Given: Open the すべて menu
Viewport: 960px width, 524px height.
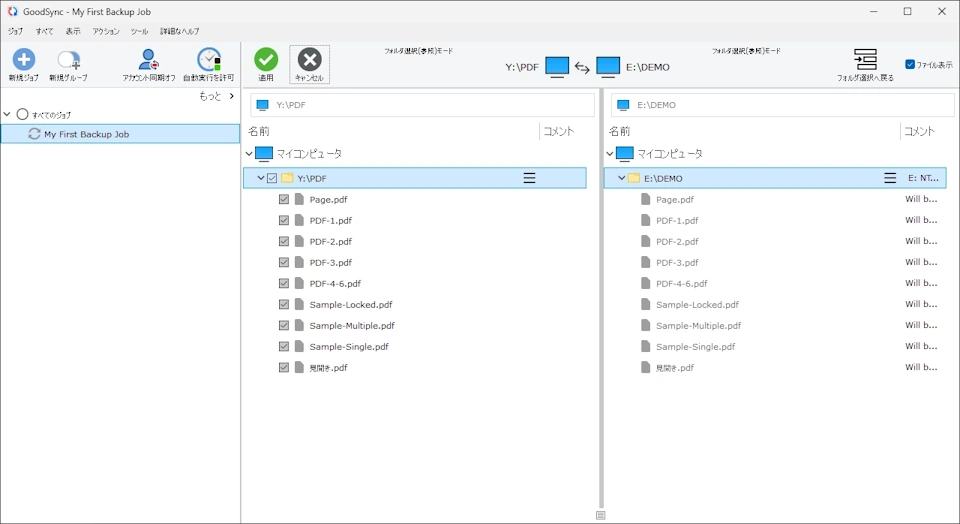Looking at the screenshot, I should coord(44,31).
